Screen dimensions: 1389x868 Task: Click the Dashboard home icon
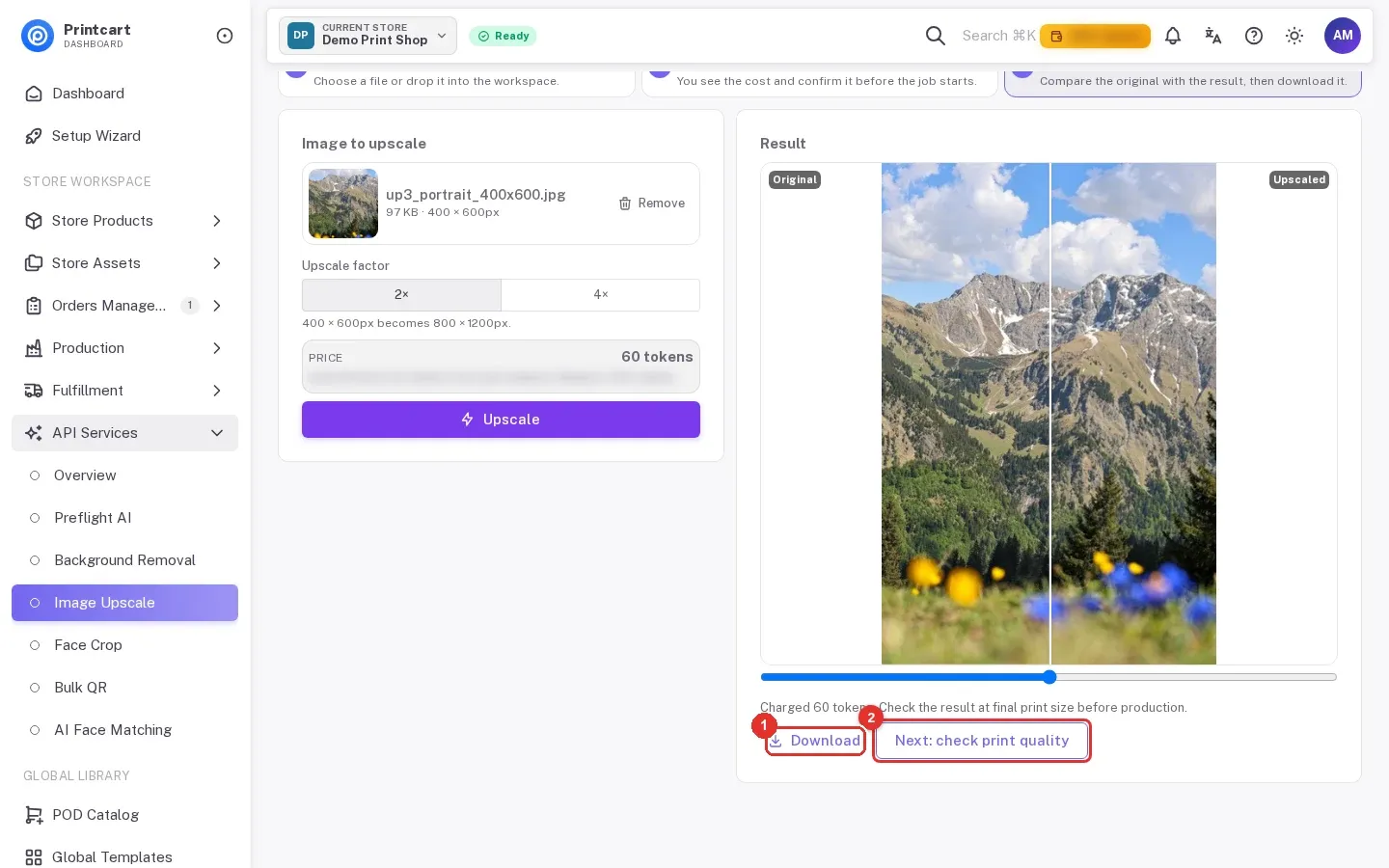pyautogui.click(x=34, y=94)
